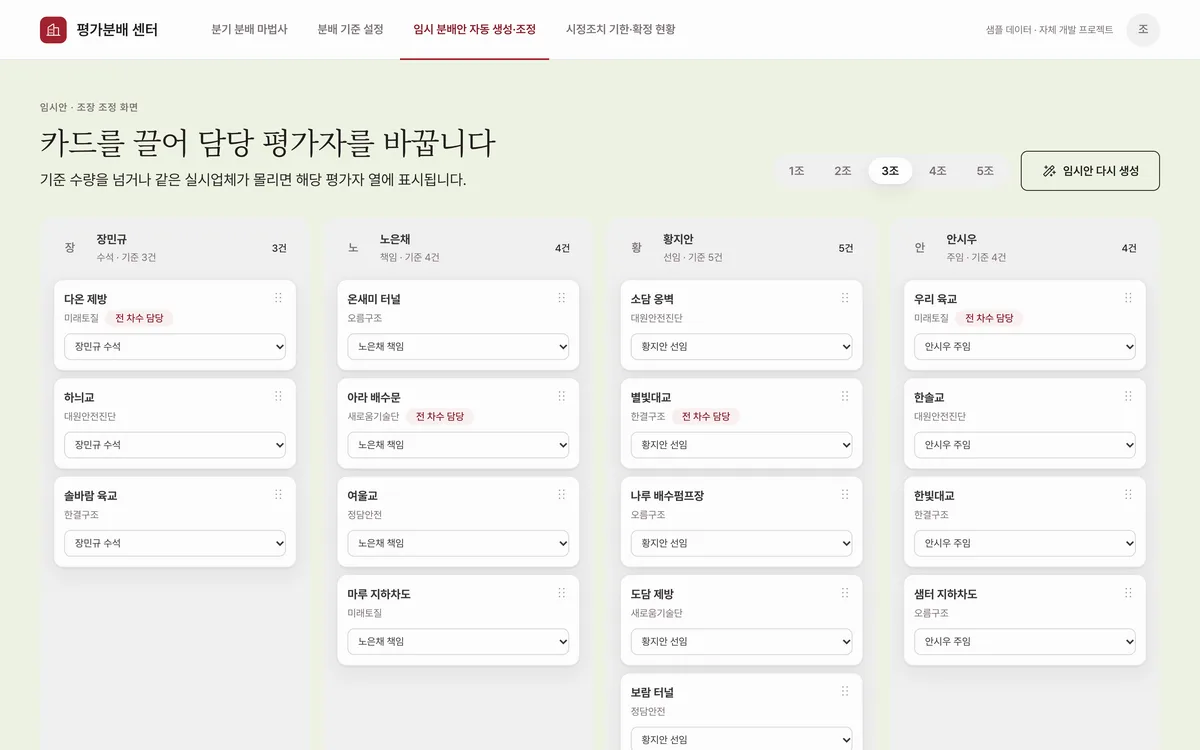This screenshot has height=750, width=1200.
Task: Open evaluator dropdown on 마루 지하차도 card
Action: tap(458, 642)
